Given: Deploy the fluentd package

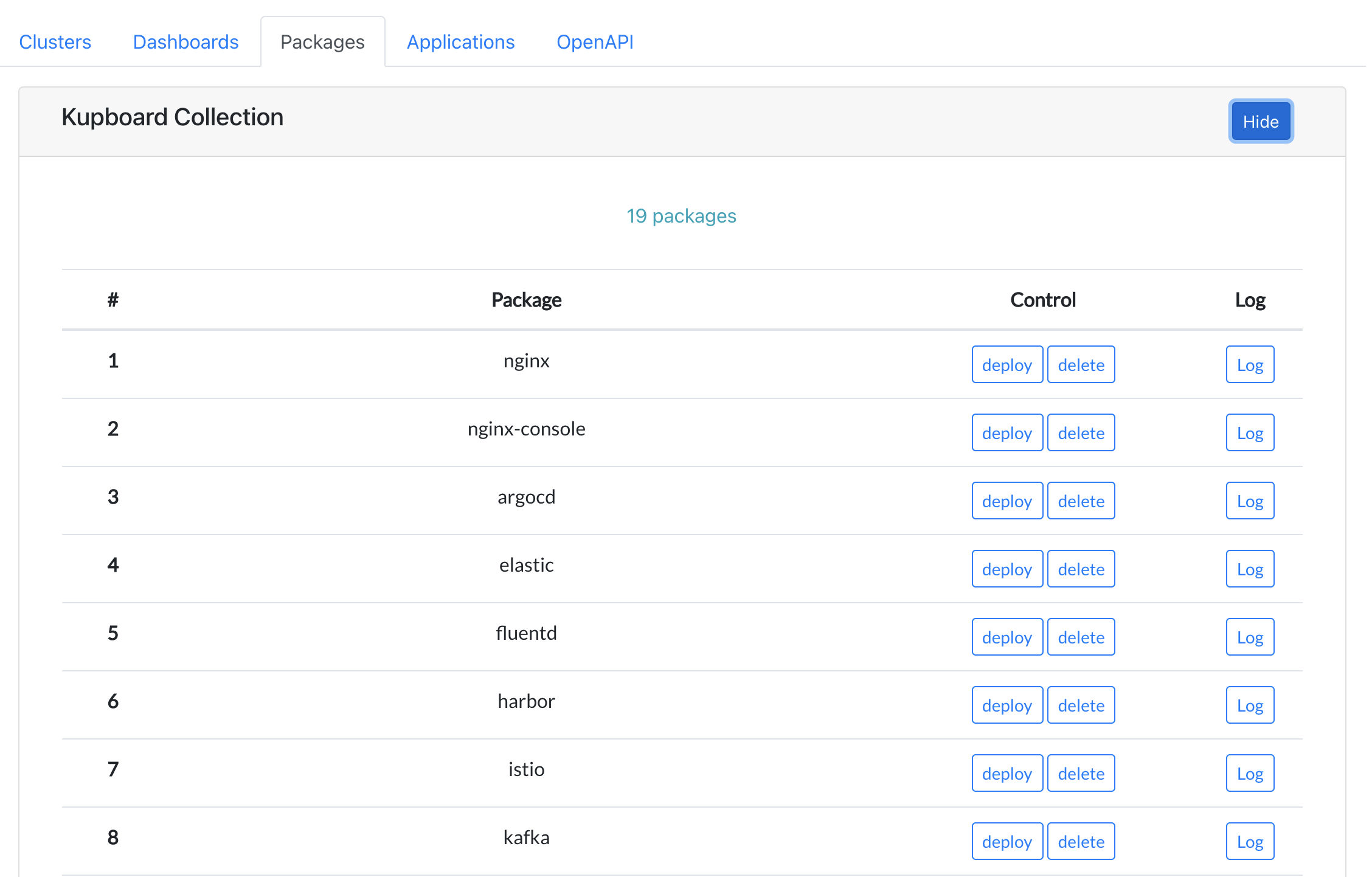Looking at the screenshot, I should pyautogui.click(x=1007, y=637).
